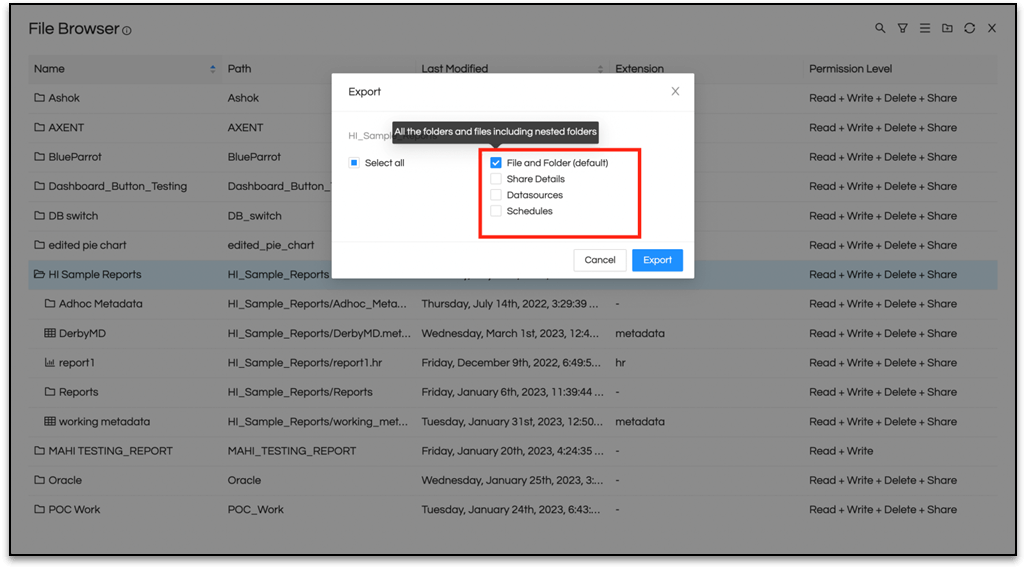
Task: Click the Adhoc Metadata folder icon
Action: point(50,304)
